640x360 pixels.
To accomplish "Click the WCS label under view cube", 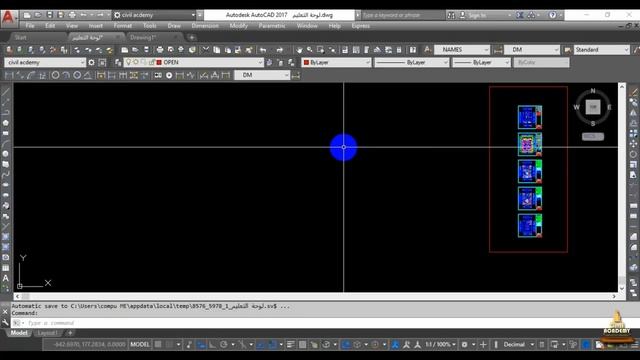I will pyautogui.click(x=593, y=136).
